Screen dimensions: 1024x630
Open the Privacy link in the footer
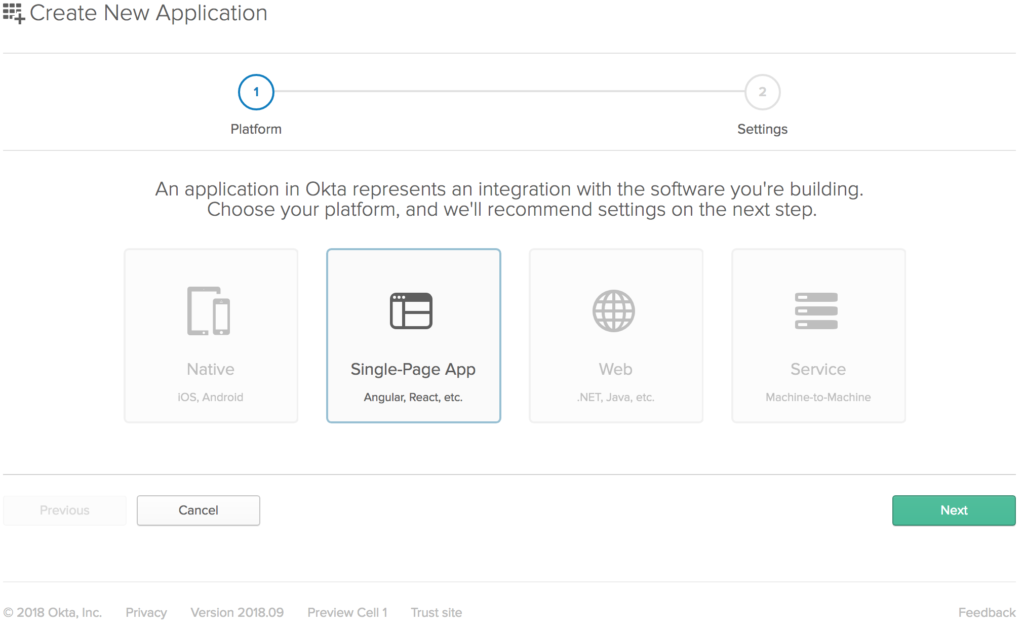pyautogui.click(x=146, y=612)
